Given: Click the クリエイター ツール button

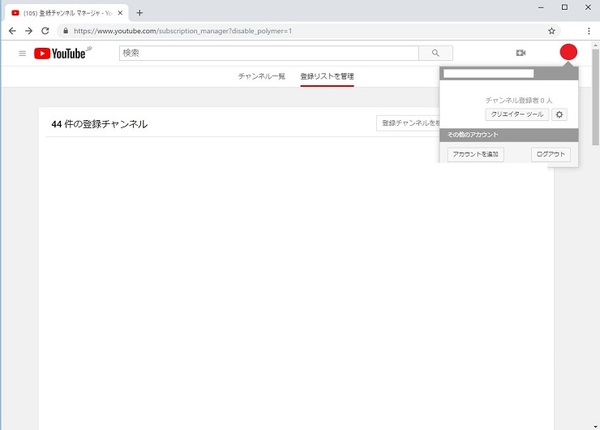Looking at the screenshot, I should tap(517, 114).
